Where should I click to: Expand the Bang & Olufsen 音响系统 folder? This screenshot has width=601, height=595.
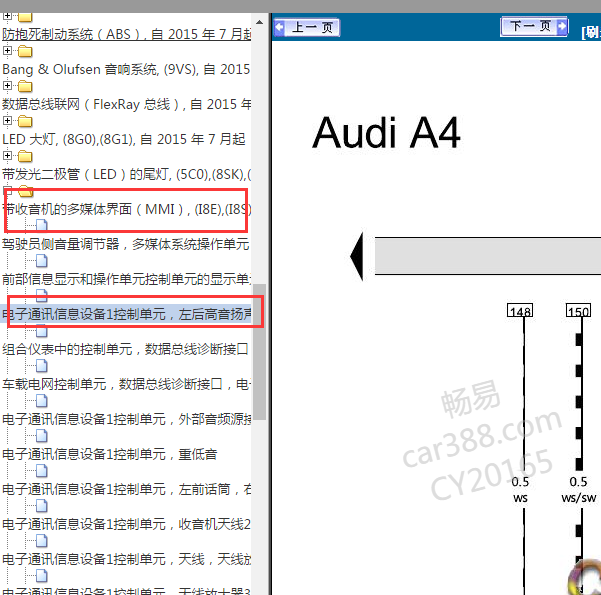(7, 50)
